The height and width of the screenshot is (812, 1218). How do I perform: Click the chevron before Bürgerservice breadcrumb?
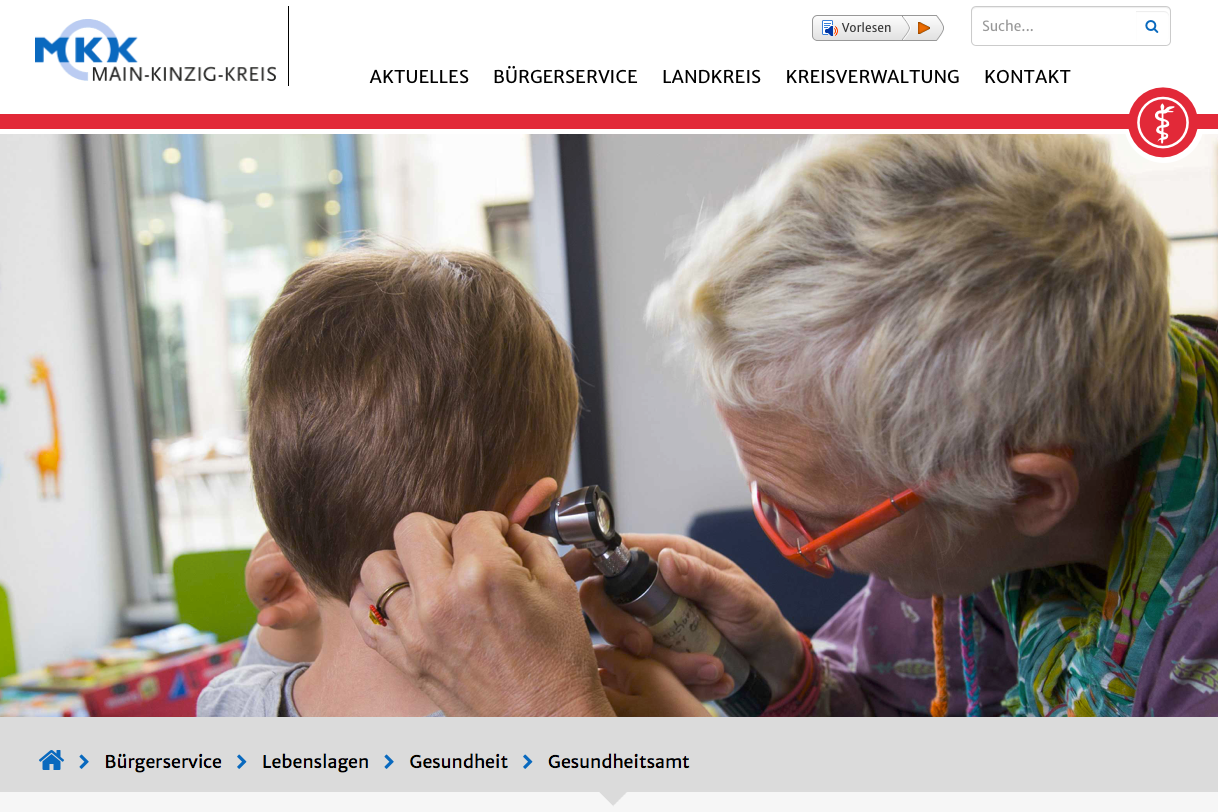coord(85,762)
